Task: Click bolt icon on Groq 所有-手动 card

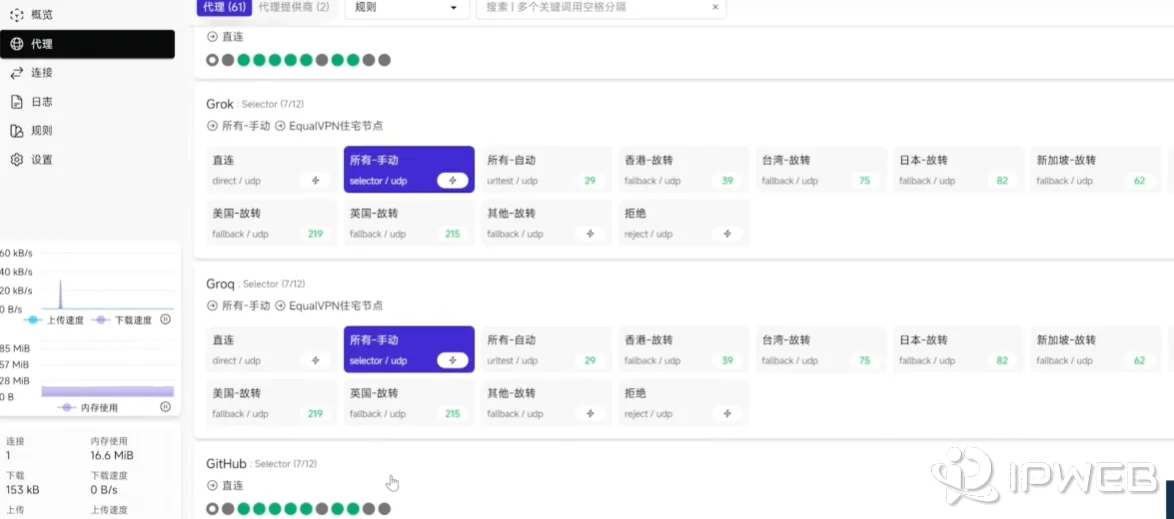Action: point(453,360)
